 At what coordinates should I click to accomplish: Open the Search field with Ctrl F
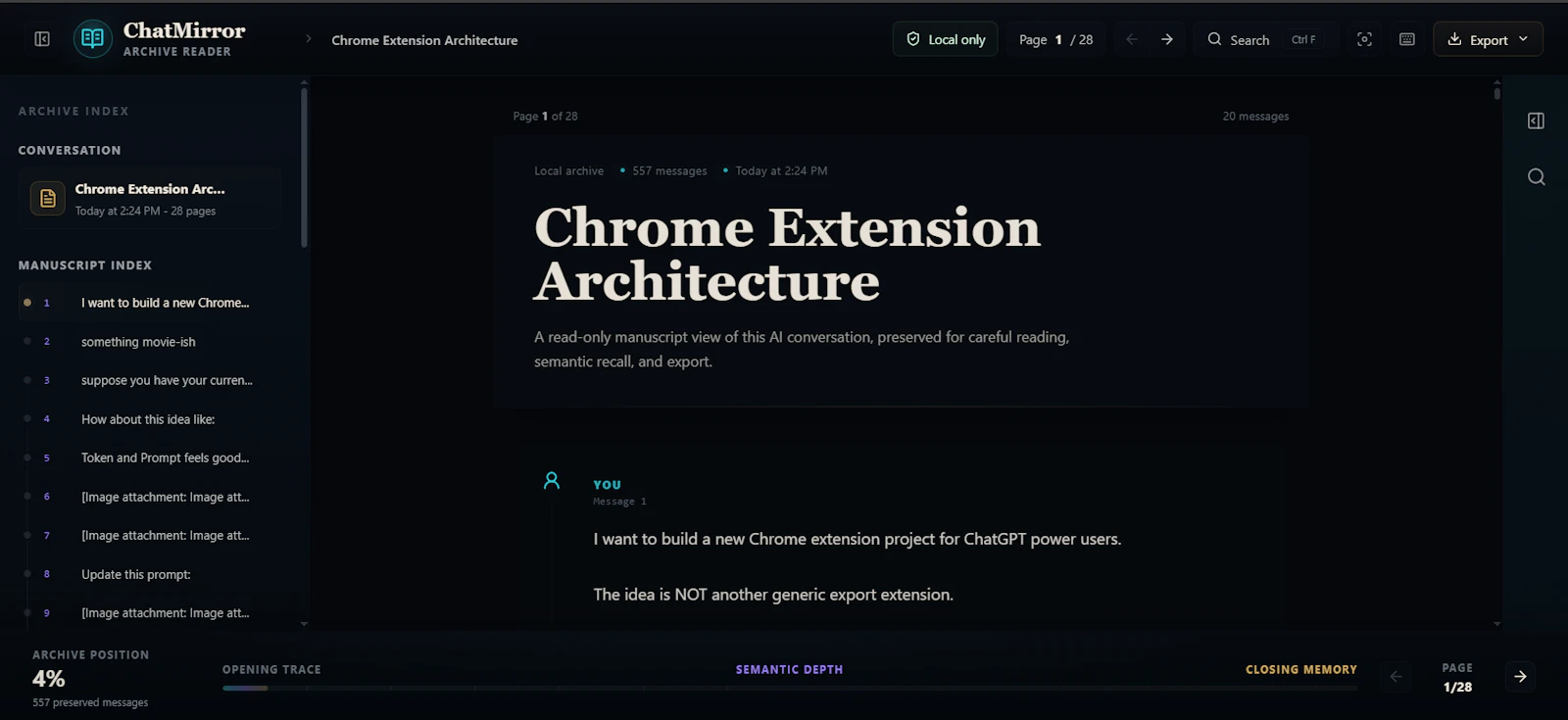[x=1263, y=39]
